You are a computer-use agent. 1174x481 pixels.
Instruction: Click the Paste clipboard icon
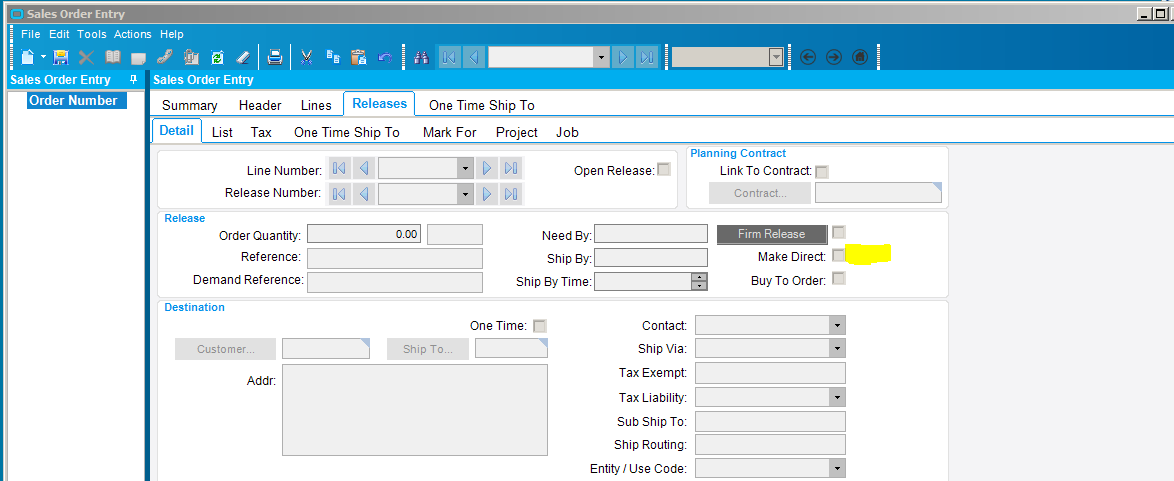pyautogui.click(x=359, y=57)
